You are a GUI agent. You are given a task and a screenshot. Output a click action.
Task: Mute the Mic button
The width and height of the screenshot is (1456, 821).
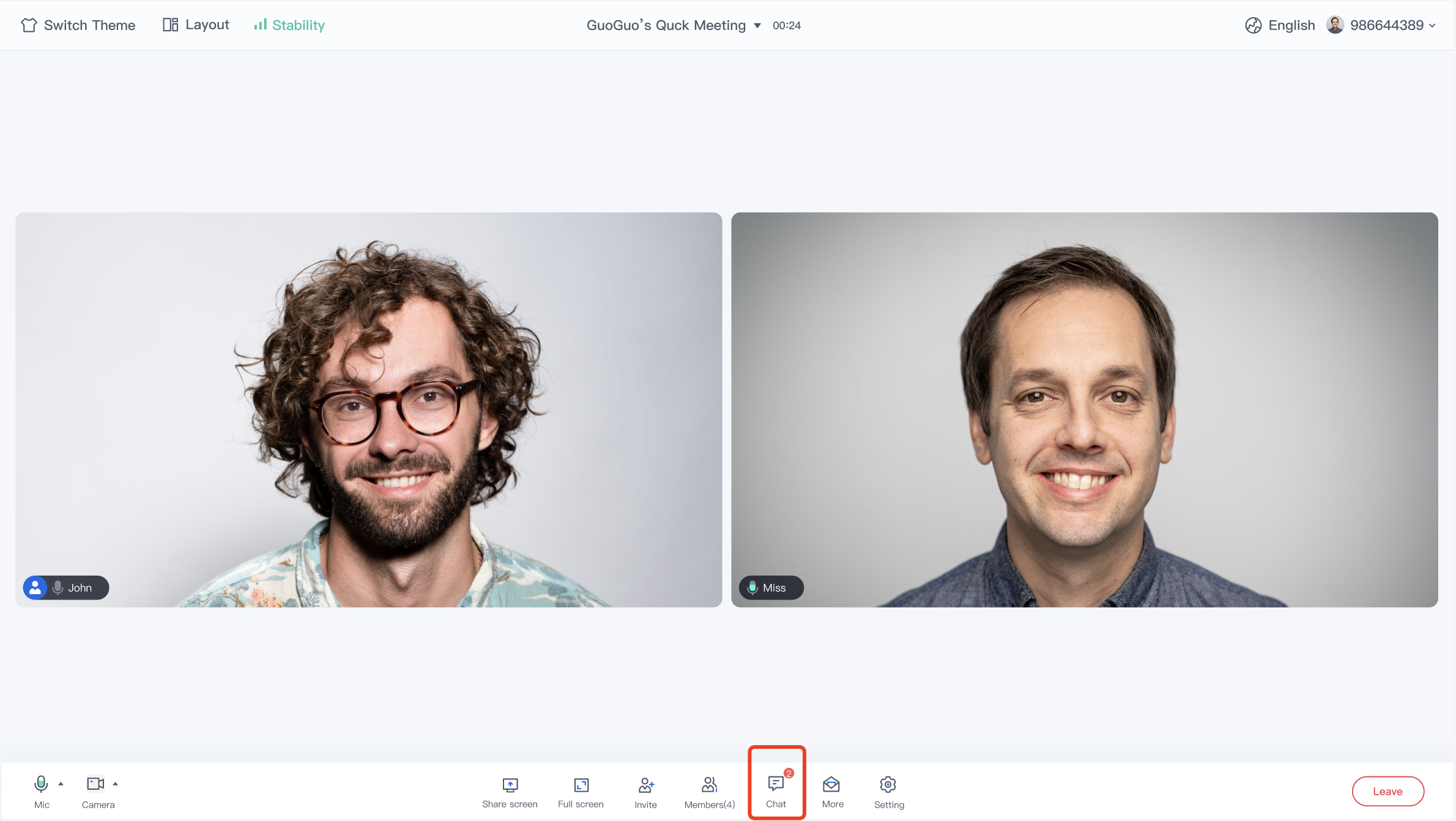pyautogui.click(x=41, y=784)
